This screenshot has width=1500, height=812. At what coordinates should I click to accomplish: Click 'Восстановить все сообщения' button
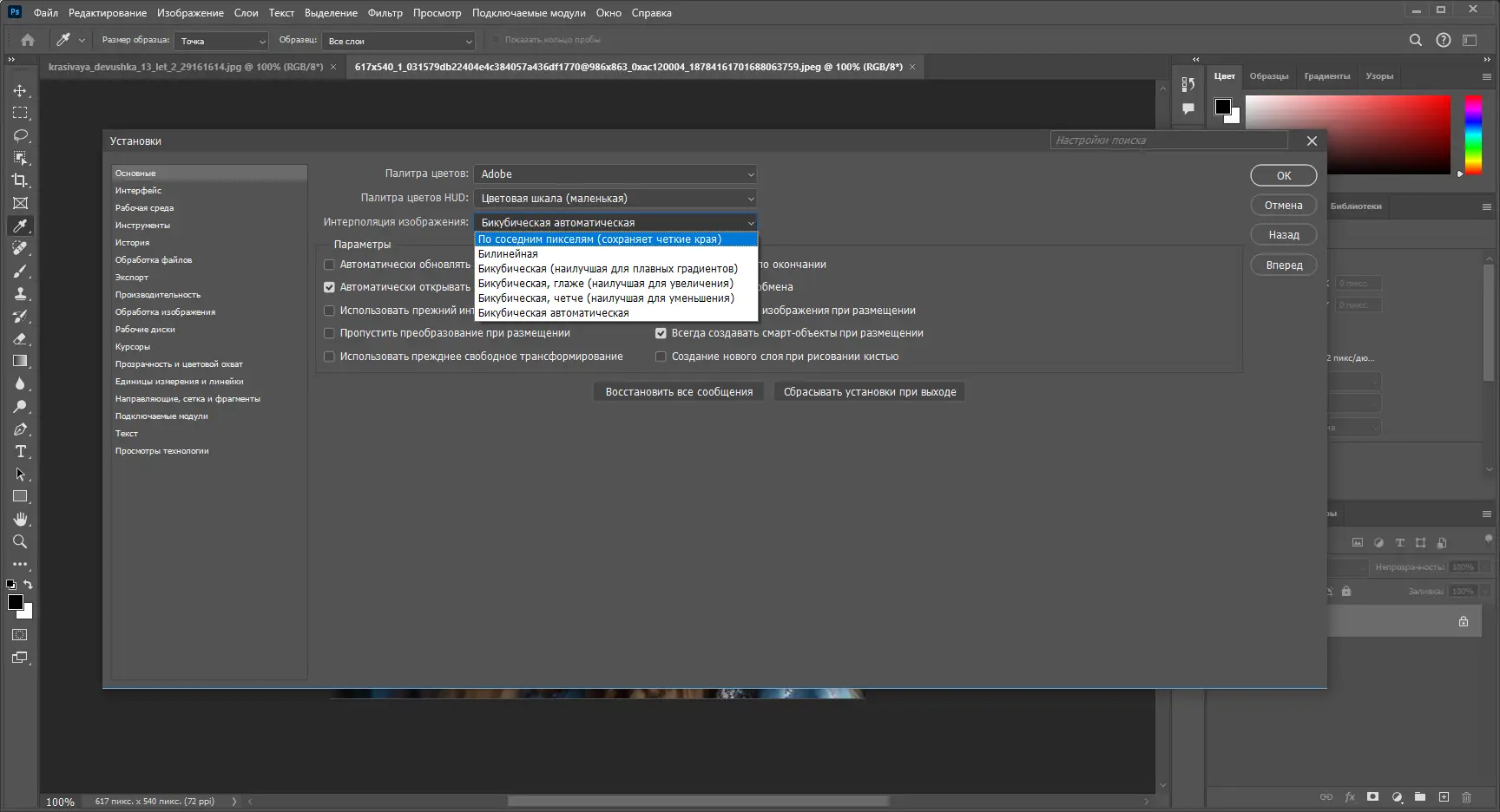coord(679,392)
